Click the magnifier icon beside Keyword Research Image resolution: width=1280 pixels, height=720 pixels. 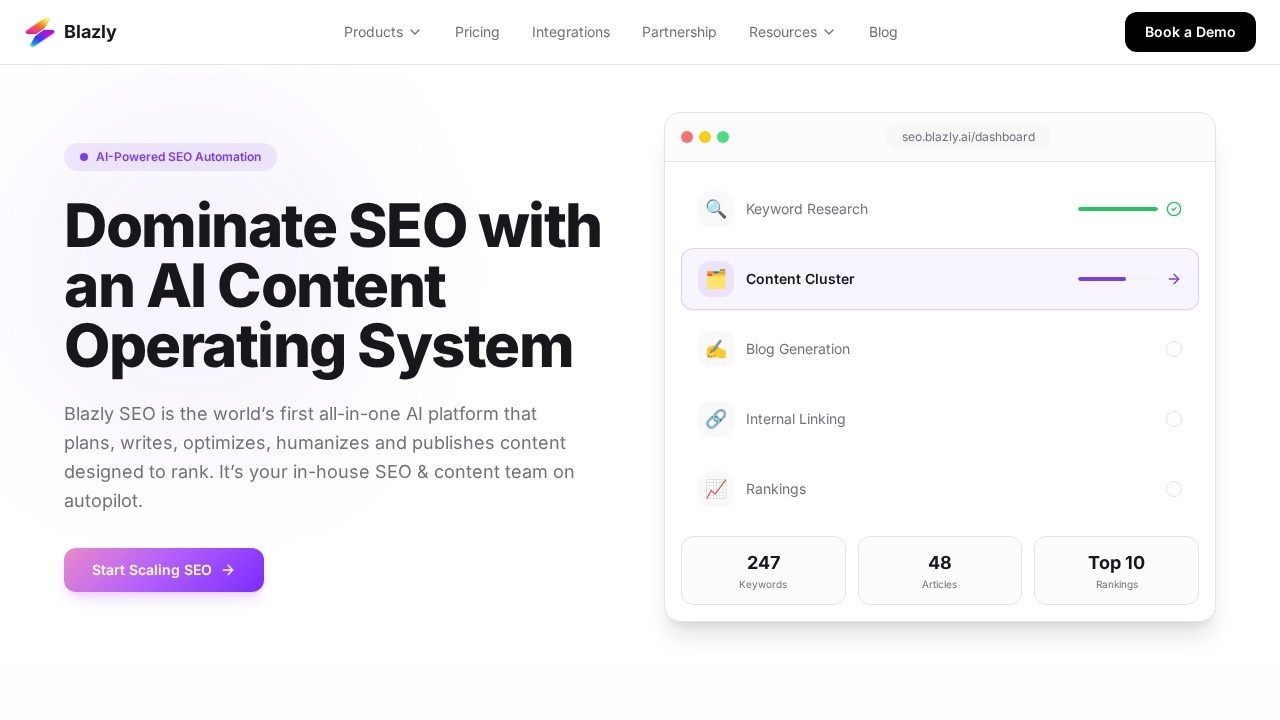click(x=716, y=209)
